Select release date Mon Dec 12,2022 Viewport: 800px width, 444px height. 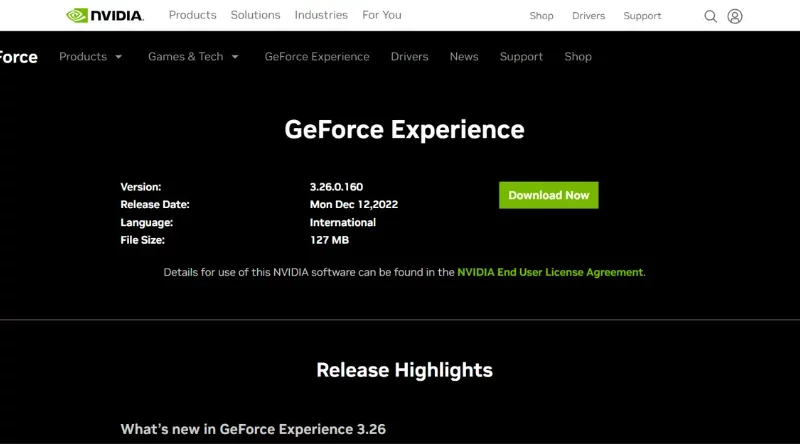click(354, 204)
